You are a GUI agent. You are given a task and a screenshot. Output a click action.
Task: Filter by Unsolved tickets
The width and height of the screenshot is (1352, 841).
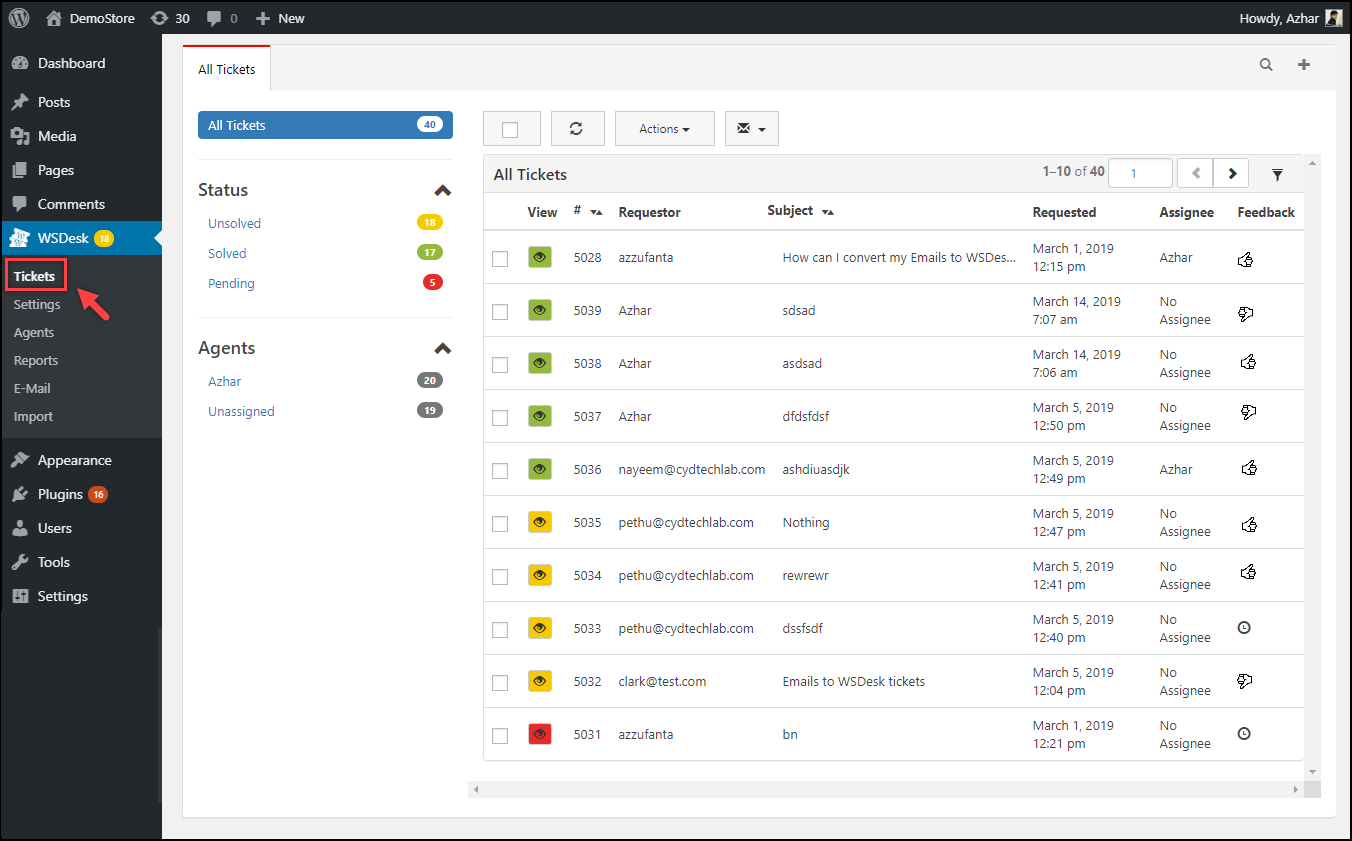pyautogui.click(x=234, y=223)
